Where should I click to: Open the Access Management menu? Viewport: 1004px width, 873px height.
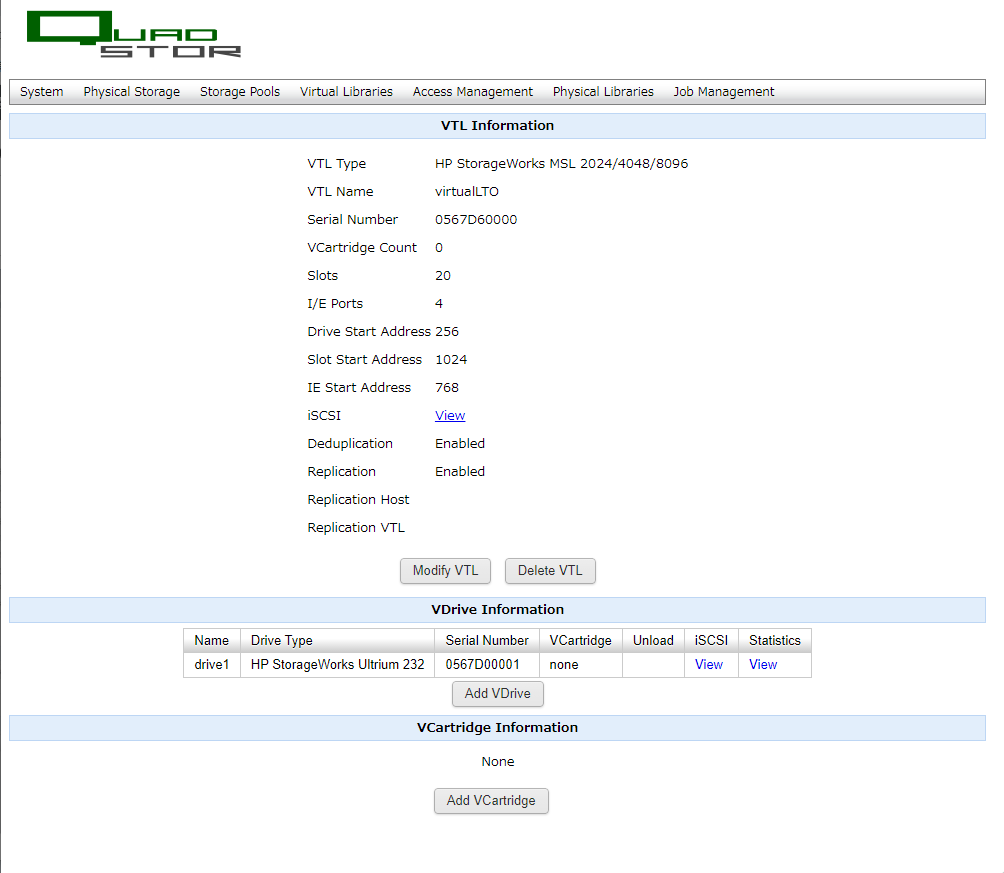point(473,92)
